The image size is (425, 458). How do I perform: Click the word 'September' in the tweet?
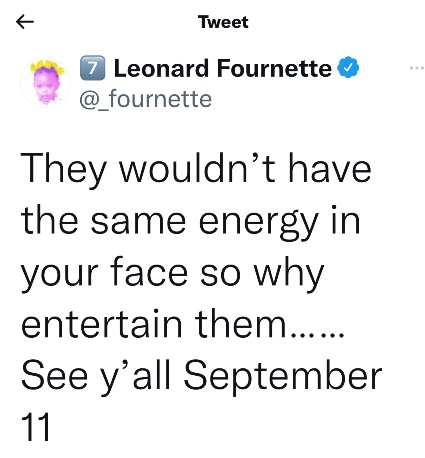283,377
